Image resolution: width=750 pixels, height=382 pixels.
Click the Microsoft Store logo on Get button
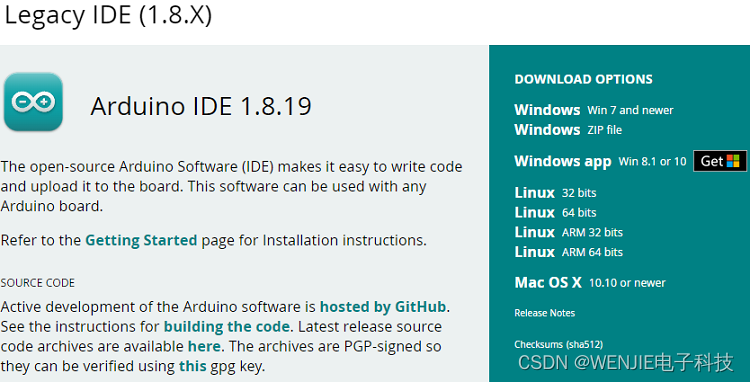click(x=732, y=161)
